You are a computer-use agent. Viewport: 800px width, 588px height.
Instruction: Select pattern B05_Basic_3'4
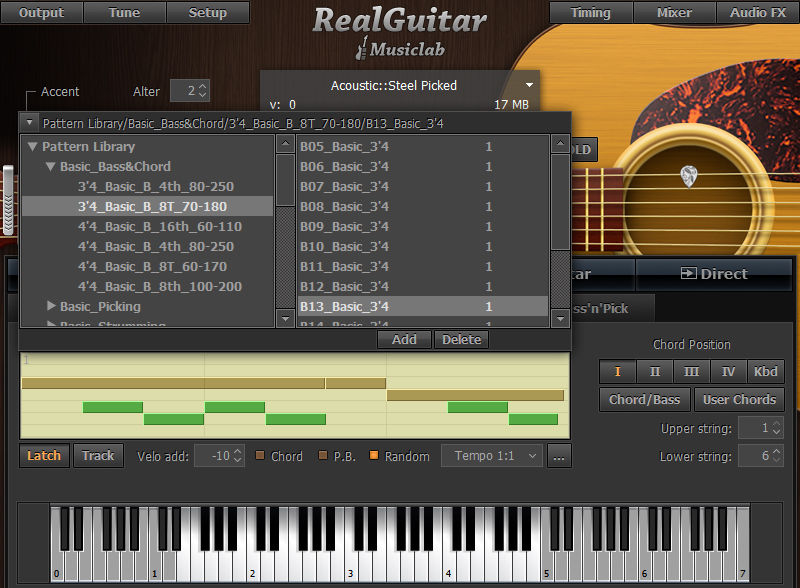pyautogui.click(x=422, y=146)
